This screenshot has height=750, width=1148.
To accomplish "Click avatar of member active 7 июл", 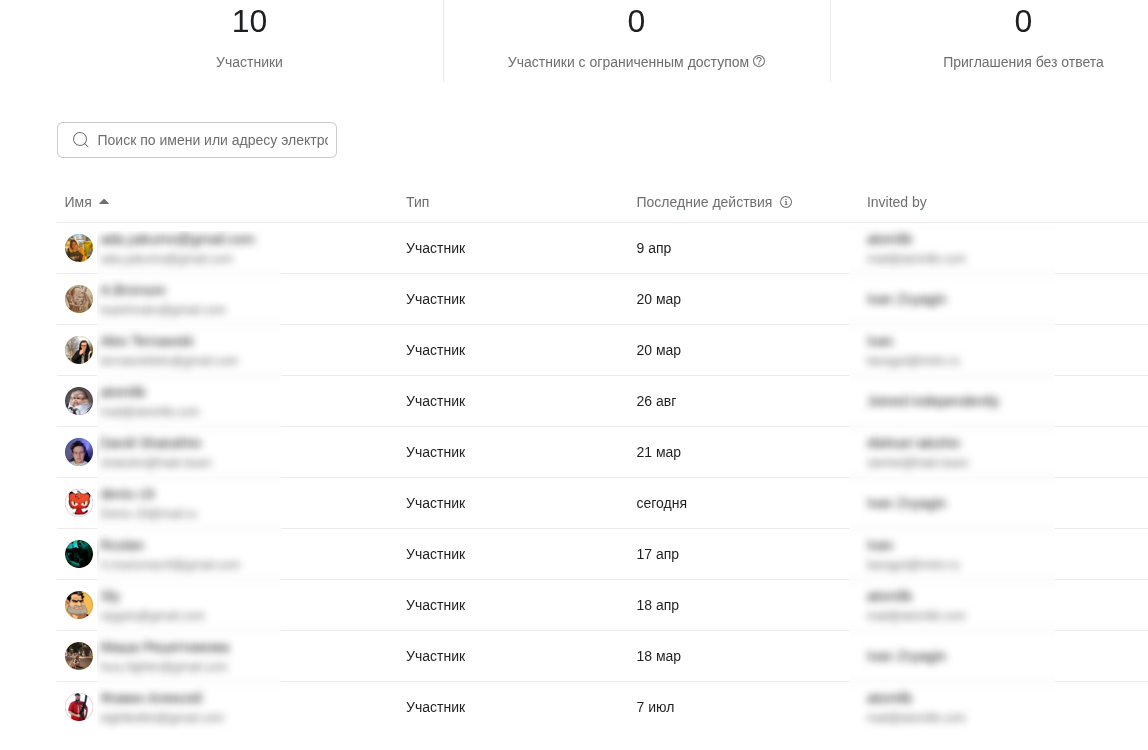I will click(79, 707).
